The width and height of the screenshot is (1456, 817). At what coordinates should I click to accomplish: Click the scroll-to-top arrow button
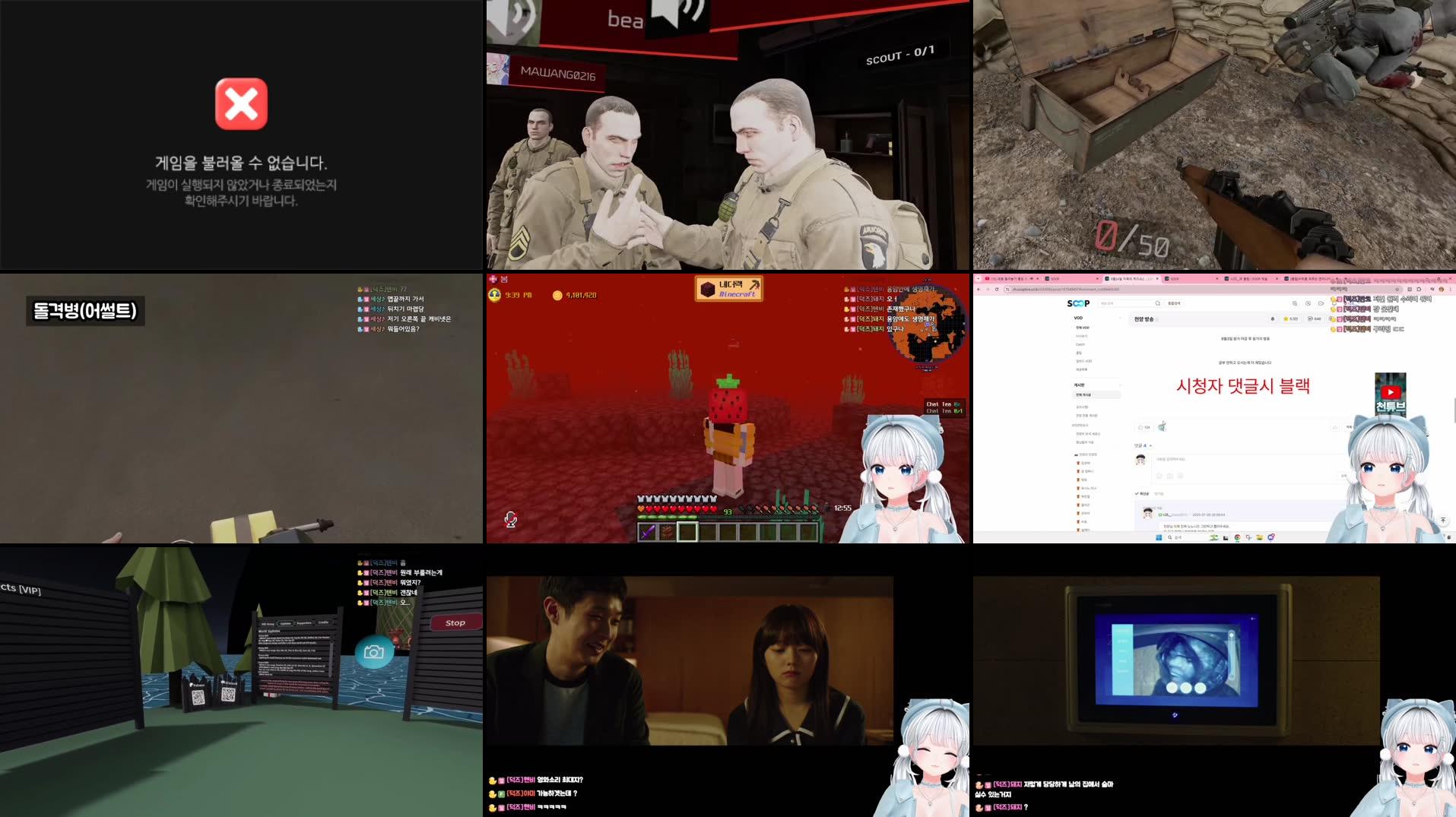(x=1442, y=520)
